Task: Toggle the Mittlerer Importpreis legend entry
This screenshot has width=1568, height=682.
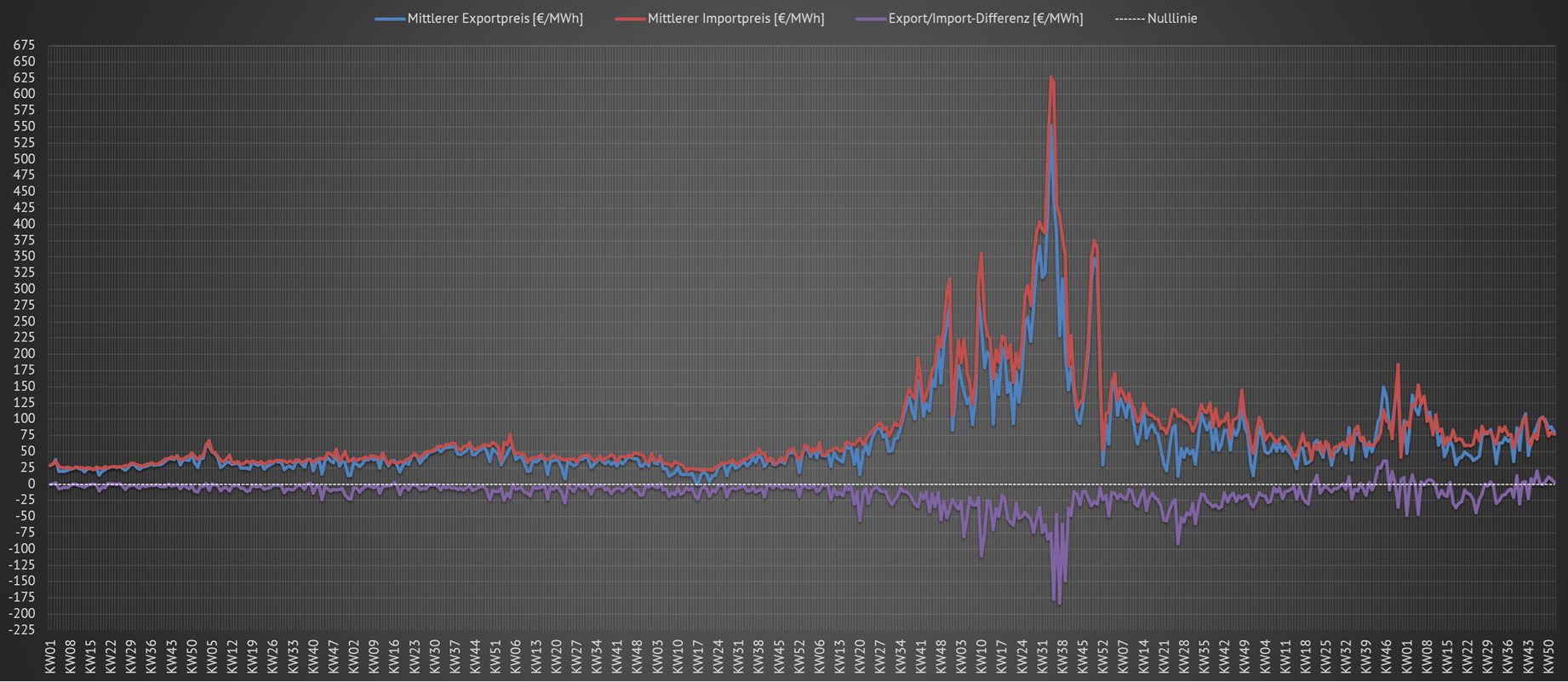Action: coord(735,19)
